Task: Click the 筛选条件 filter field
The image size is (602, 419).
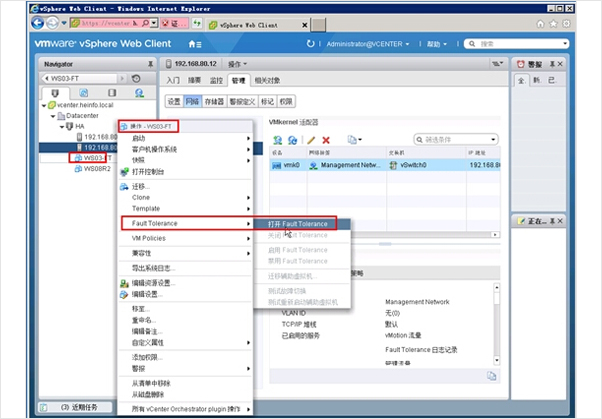Action: [x=456, y=139]
